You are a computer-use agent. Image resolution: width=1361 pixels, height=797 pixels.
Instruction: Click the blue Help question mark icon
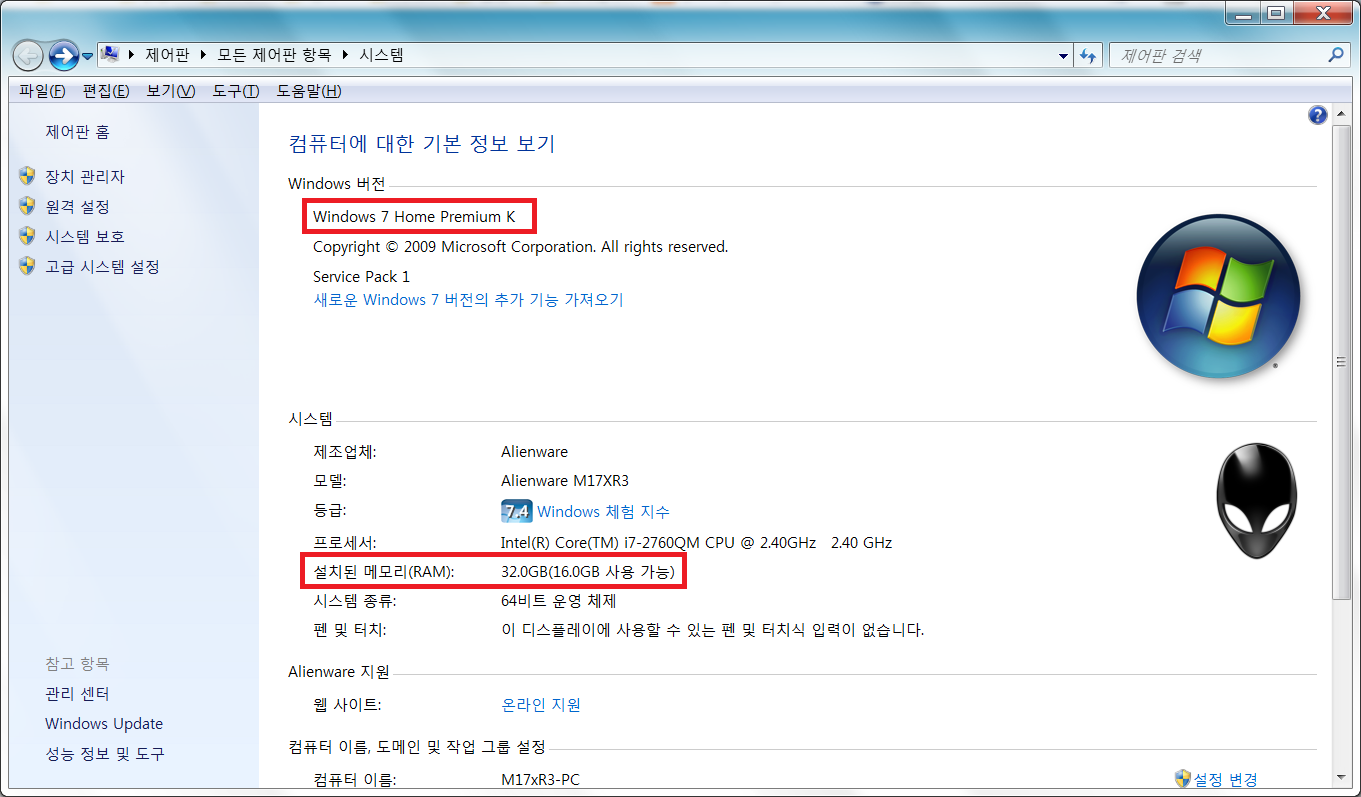(x=1317, y=115)
